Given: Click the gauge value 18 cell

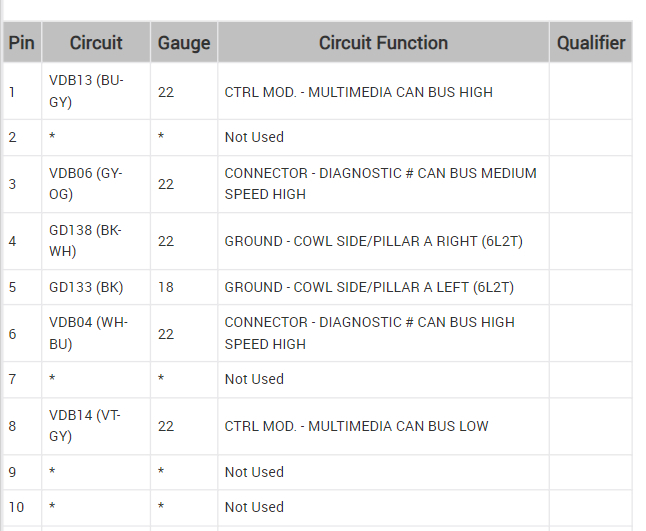Looking at the screenshot, I should coord(166,287).
